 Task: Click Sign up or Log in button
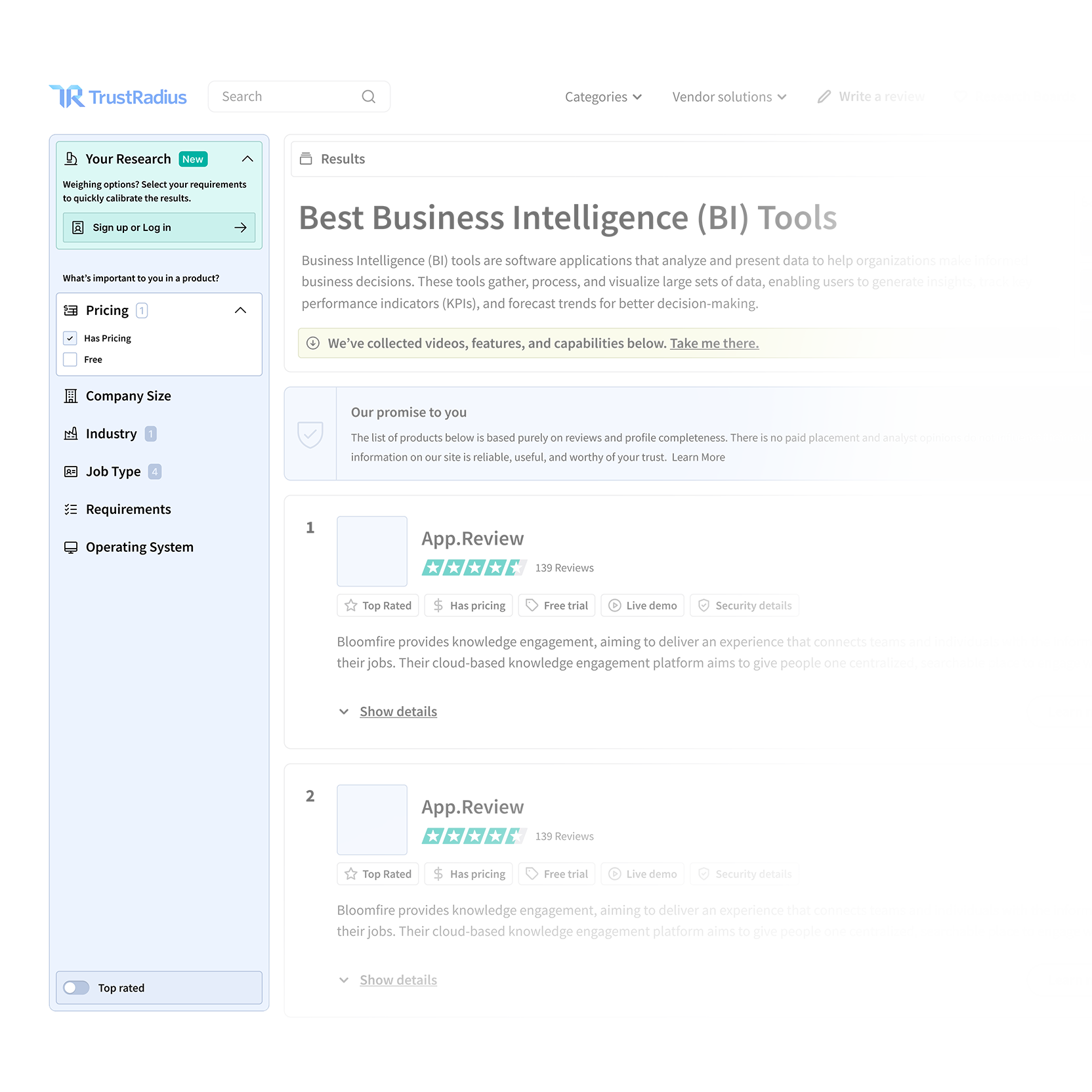click(x=159, y=228)
